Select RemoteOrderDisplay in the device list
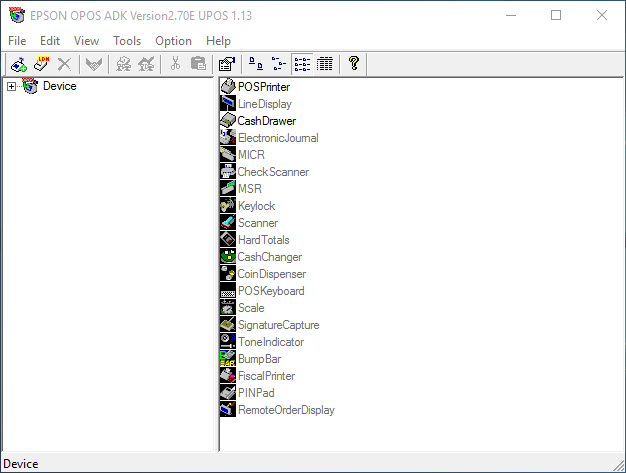 [286, 410]
